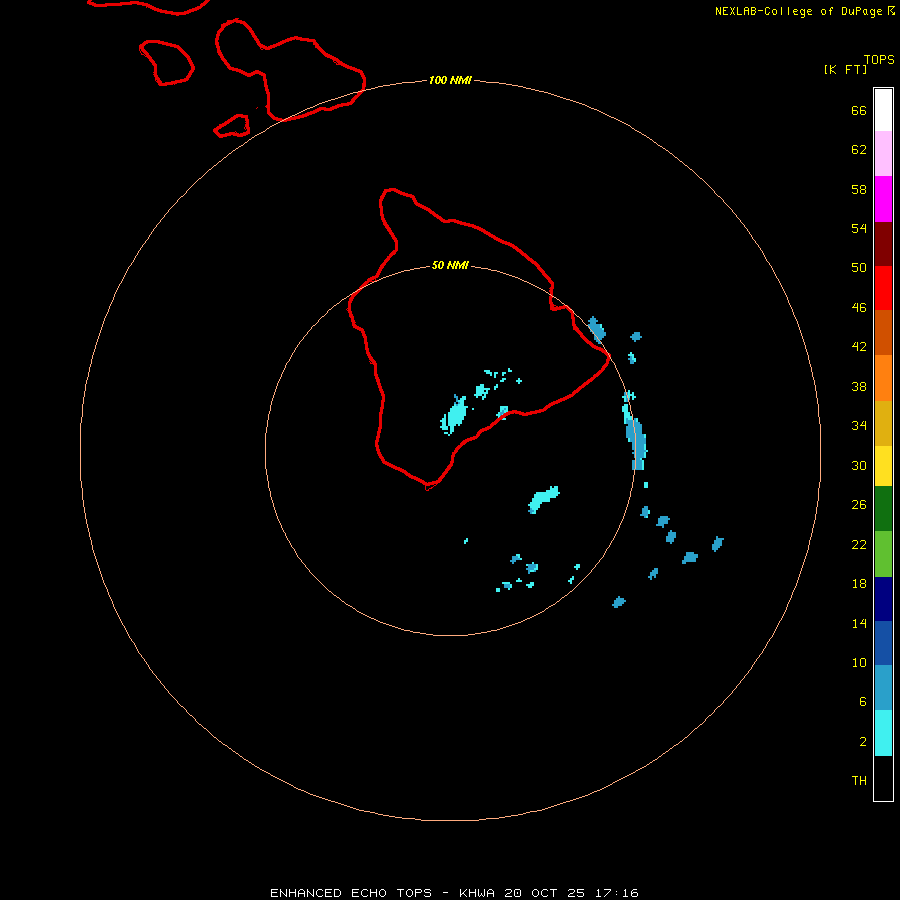Click the TH threshold legend label
The height and width of the screenshot is (900, 900).
[859, 781]
